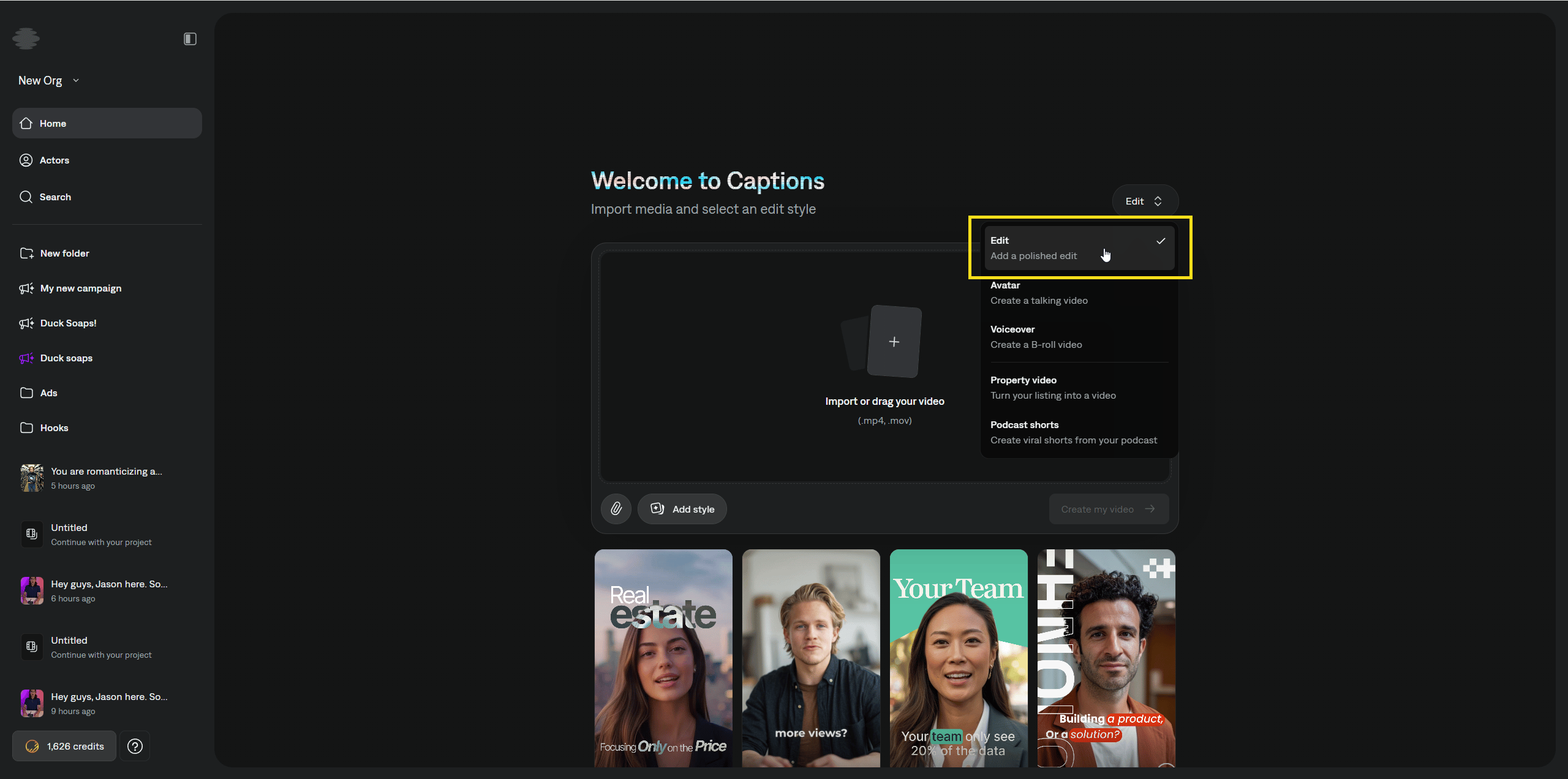Click the arrow icon on Create my video
Viewport: 1568px width, 779px height.
[x=1150, y=509]
